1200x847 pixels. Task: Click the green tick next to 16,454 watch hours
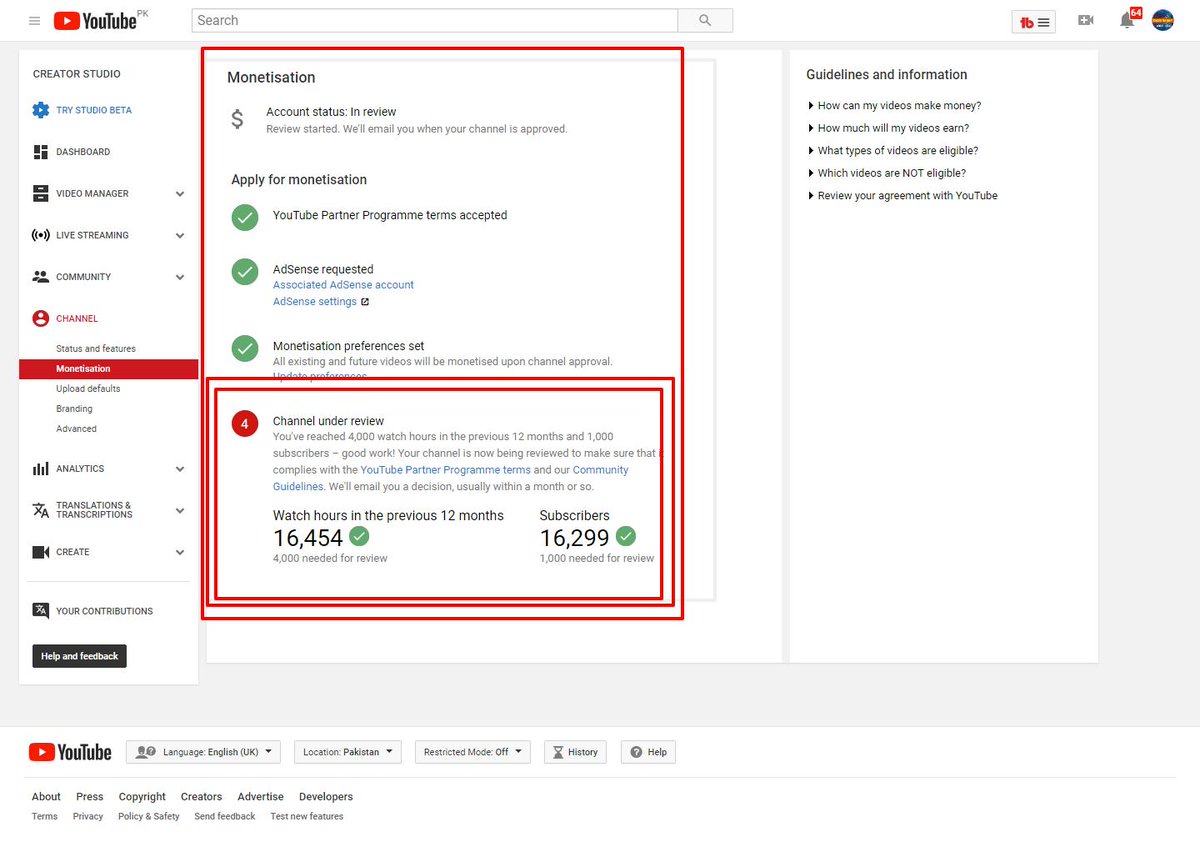pos(359,536)
